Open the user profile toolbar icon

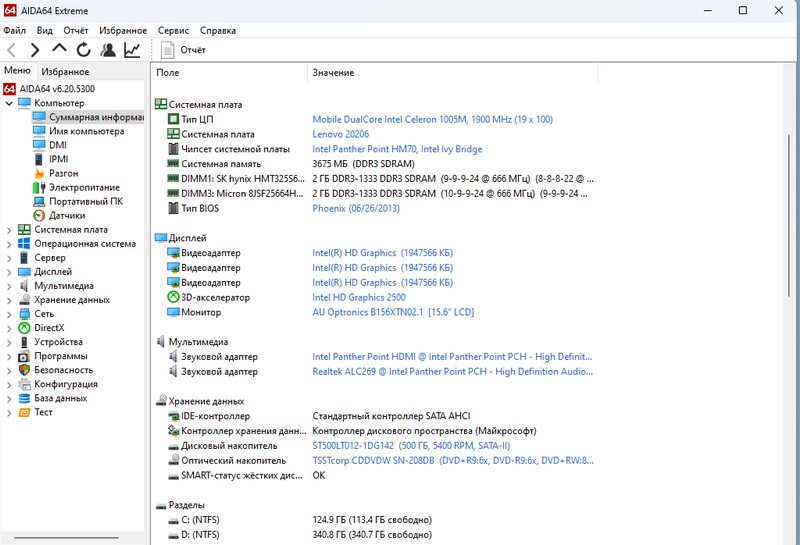tap(108, 49)
